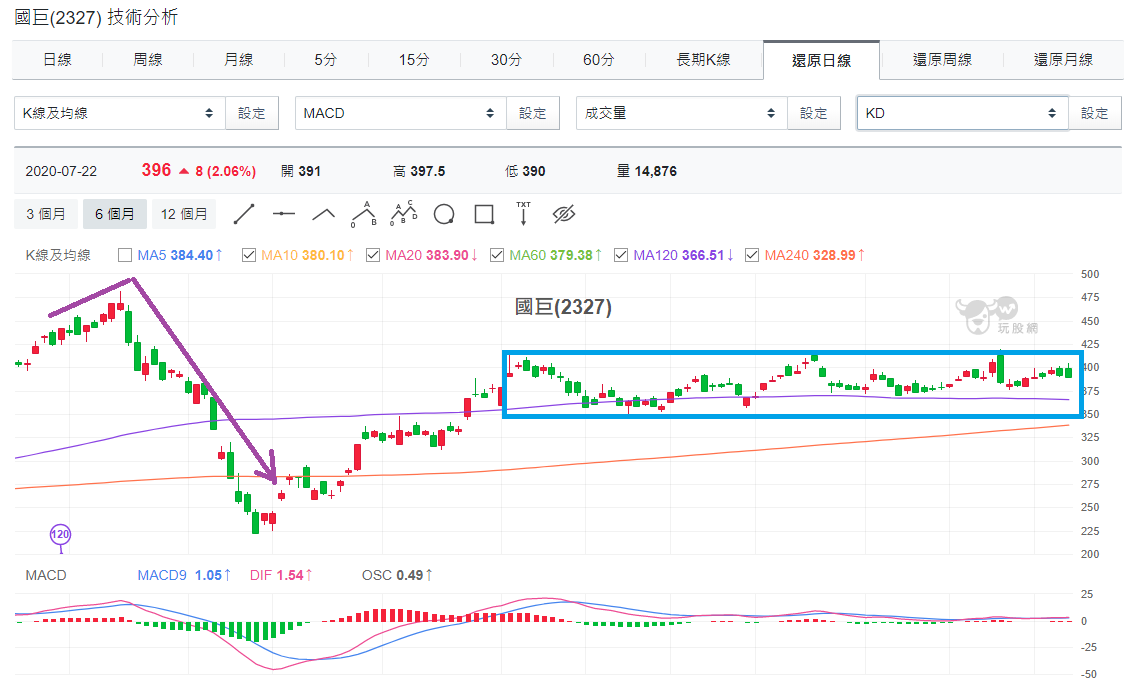This screenshot has width=1138, height=684.
Task: Show the 12 個月 time range
Action: click(x=184, y=214)
